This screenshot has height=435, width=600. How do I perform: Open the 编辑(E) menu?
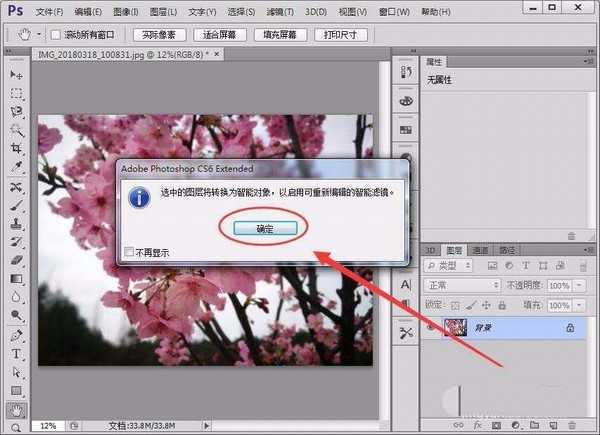coord(88,12)
